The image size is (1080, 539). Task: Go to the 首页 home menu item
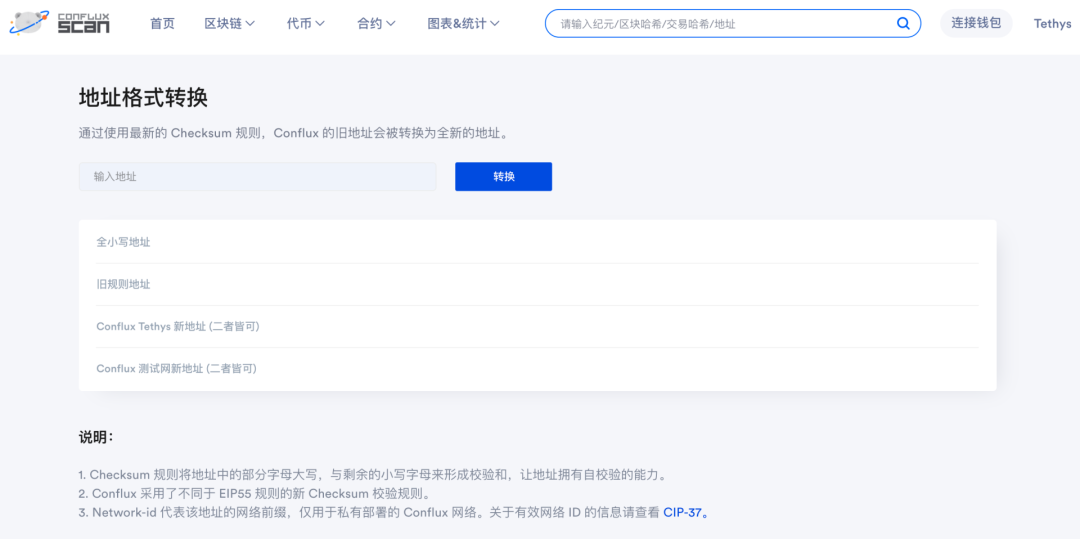click(x=162, y=23)
